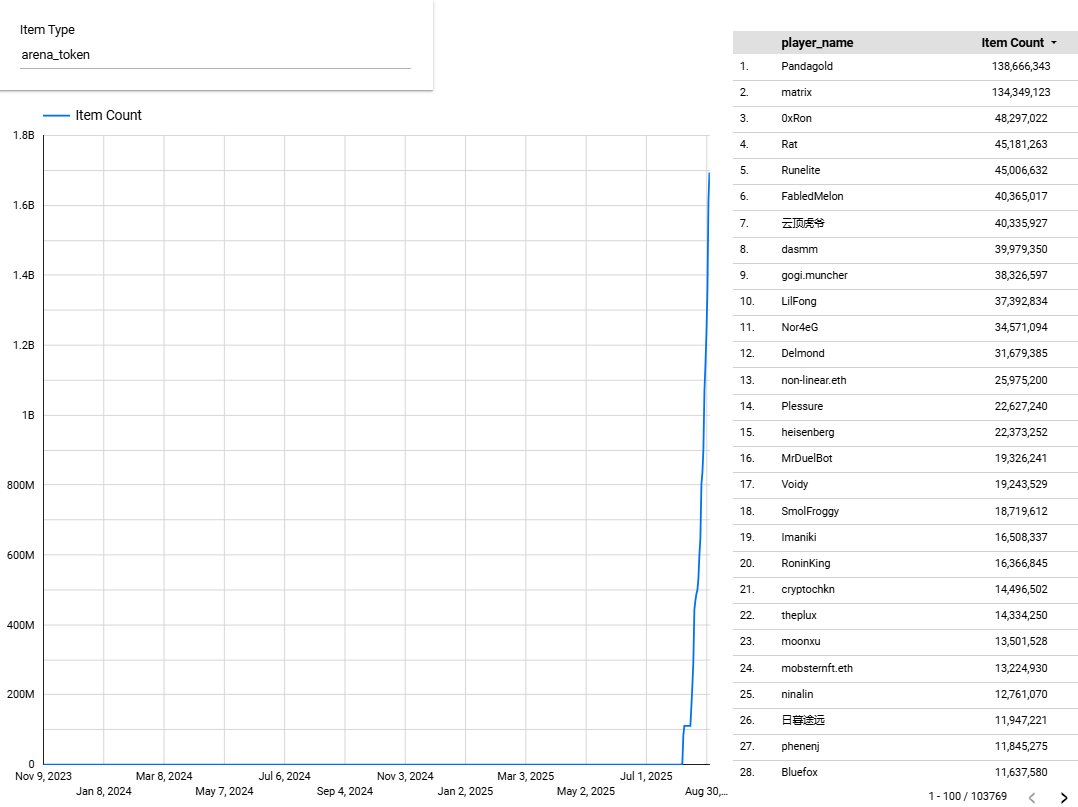Viewport: 1078px width, 807px height.
Task: Click the 1.8B y-axis label
Action: 23,136
